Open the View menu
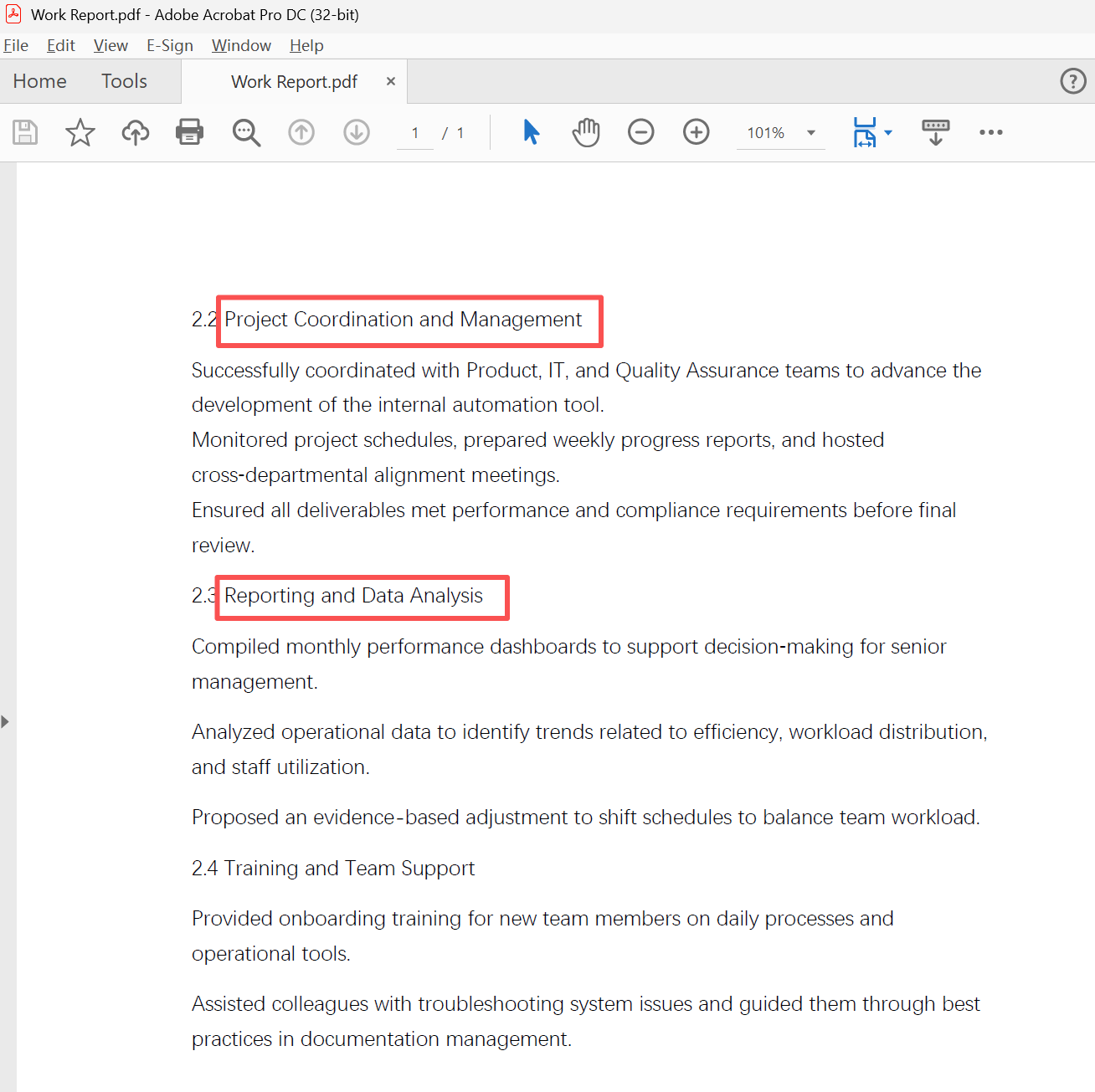 point(111,45)
